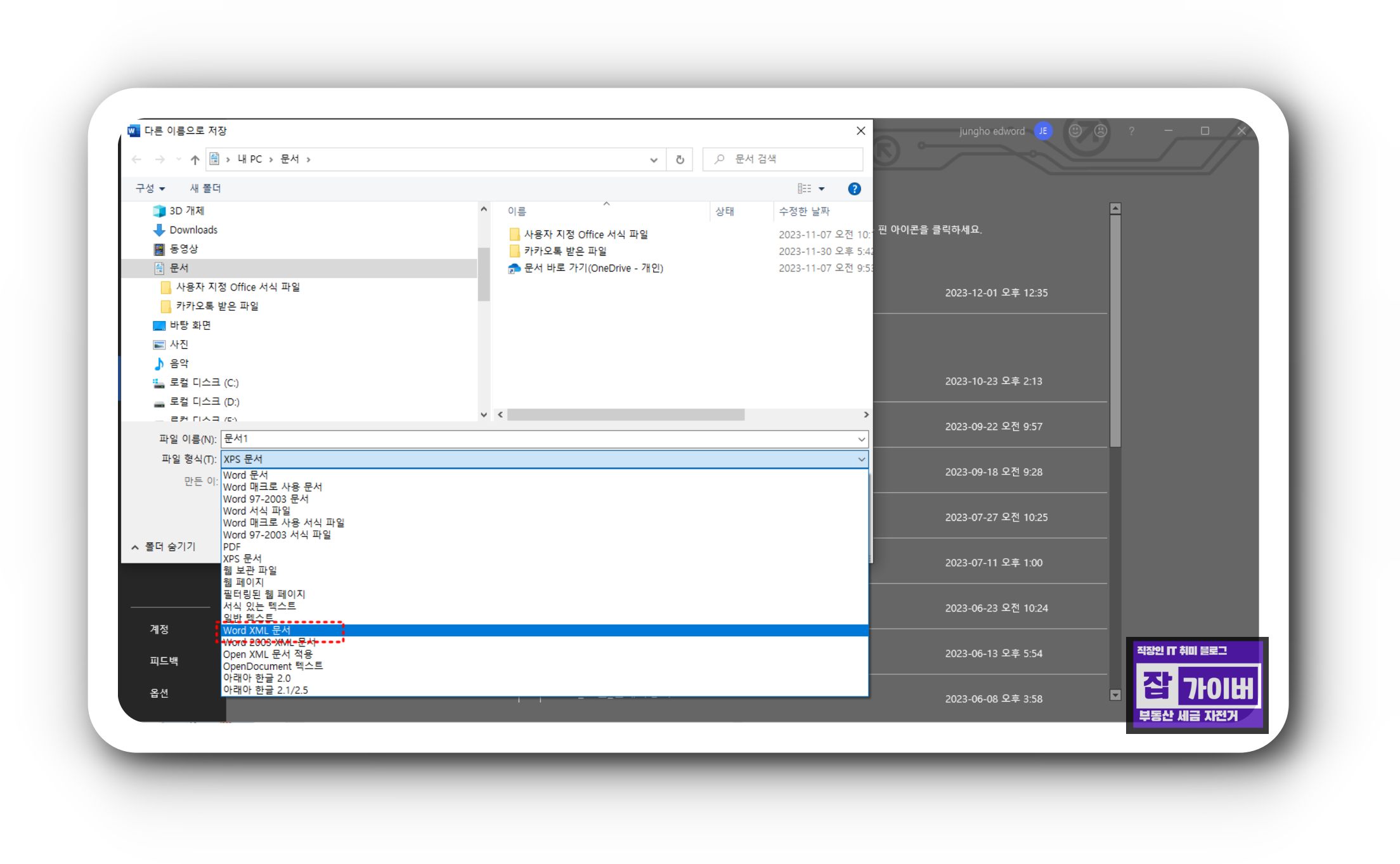Choose PDF from file format list
Screen dimensions: 1400x864
point(232,547)
